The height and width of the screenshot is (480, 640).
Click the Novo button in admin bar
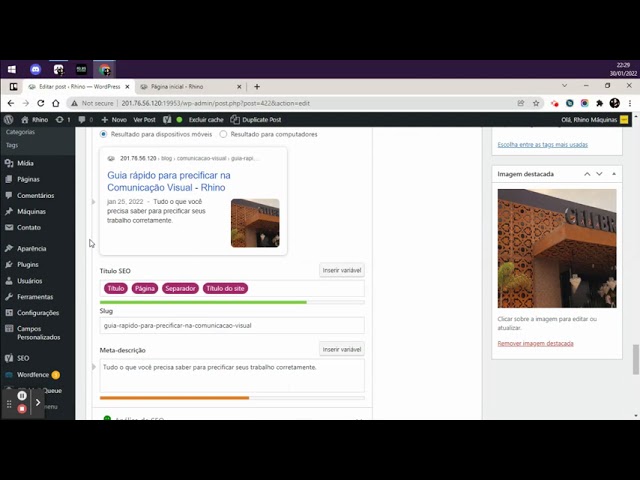click(114, 120)
